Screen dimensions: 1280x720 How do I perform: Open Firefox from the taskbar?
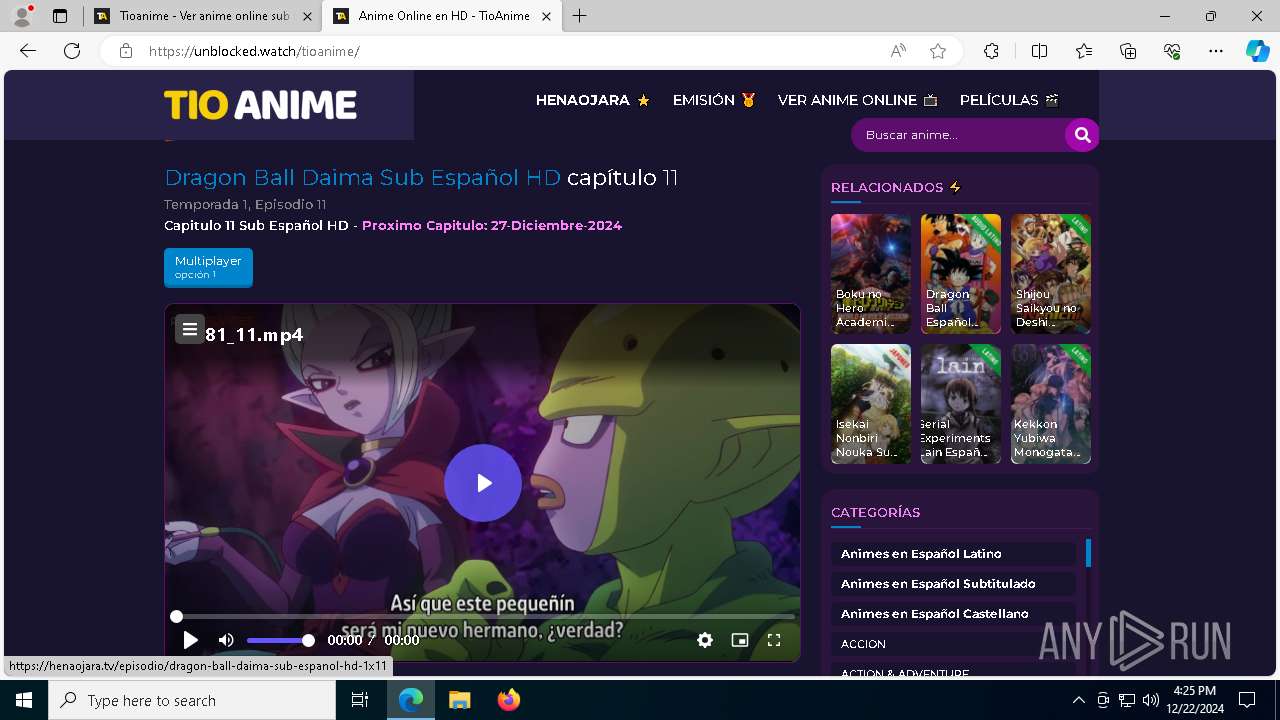(509, 700)
